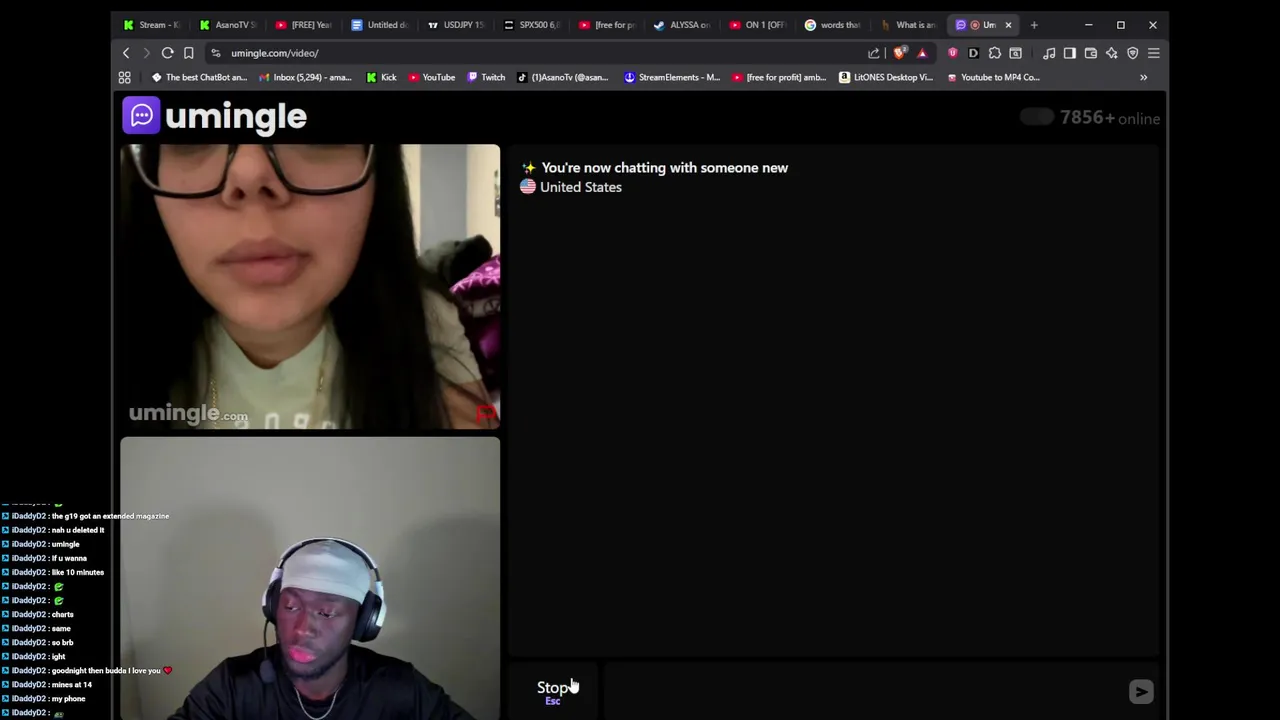Screen dimensions: 1280x720
Task: Switch to the [FREE] YouTube tab
Action: 304,25
